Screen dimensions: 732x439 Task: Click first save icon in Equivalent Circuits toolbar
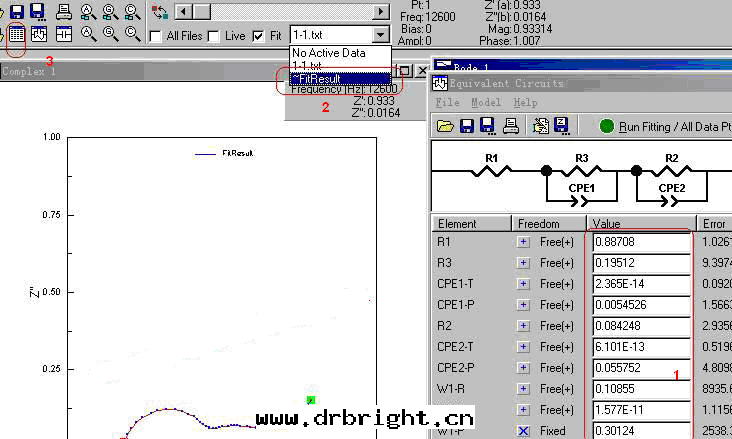pyautogui.click(x=466, y=126)
